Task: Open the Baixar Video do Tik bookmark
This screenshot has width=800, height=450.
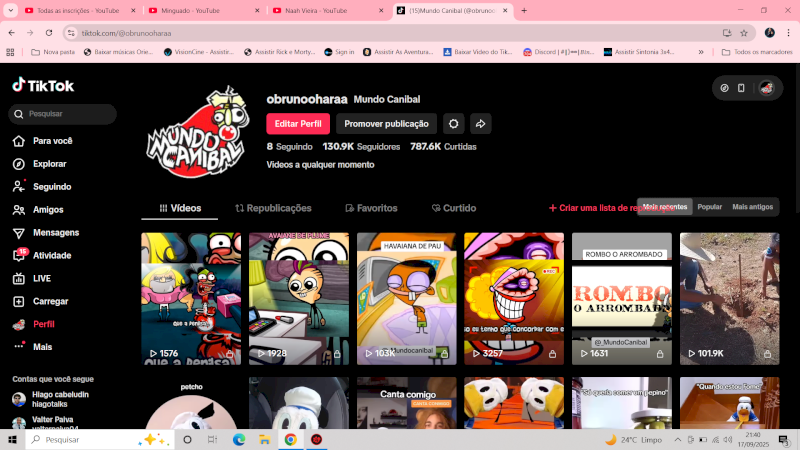Action: [x=478, y=52]
